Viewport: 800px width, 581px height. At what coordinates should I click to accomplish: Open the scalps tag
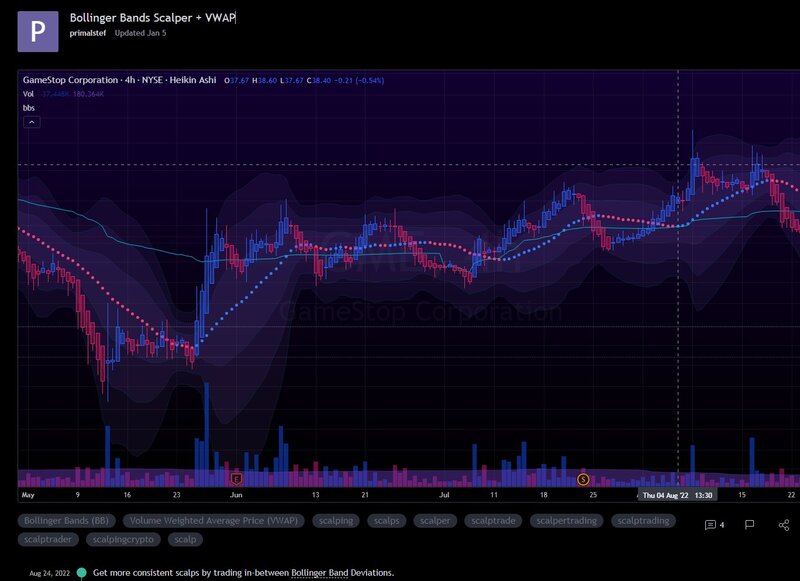(386, 521)
